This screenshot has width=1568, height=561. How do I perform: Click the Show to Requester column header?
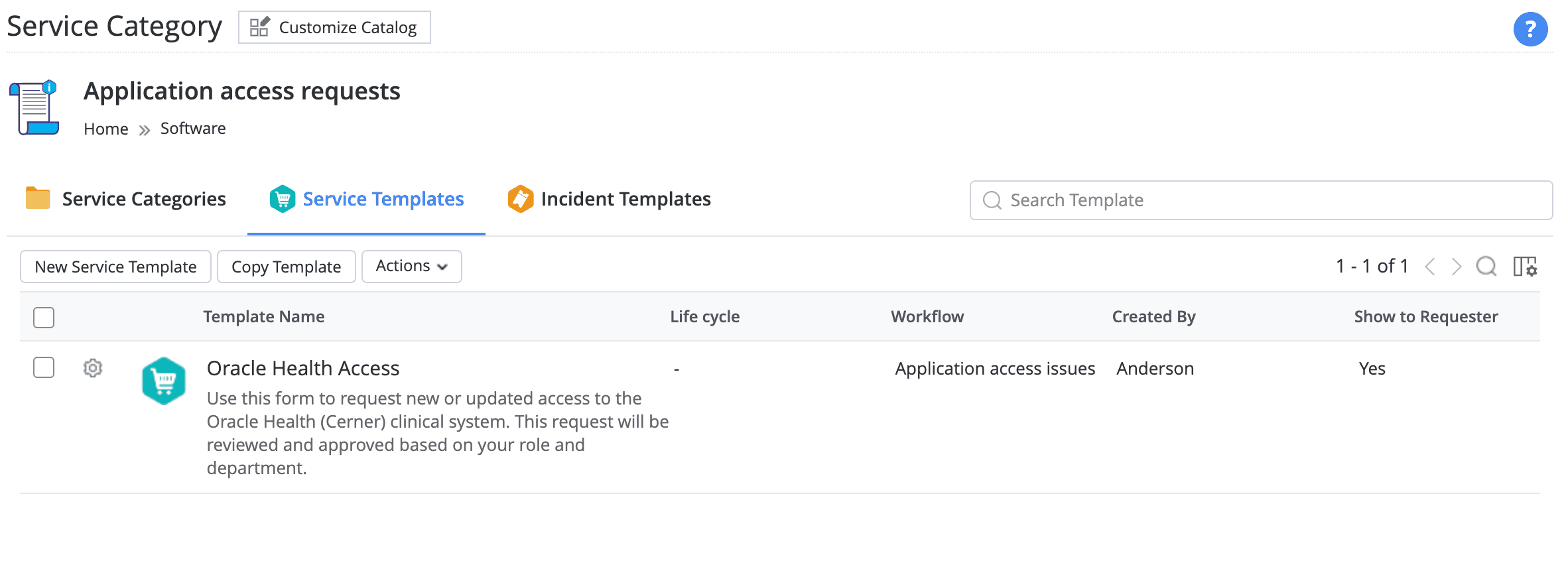point(1426,317)
